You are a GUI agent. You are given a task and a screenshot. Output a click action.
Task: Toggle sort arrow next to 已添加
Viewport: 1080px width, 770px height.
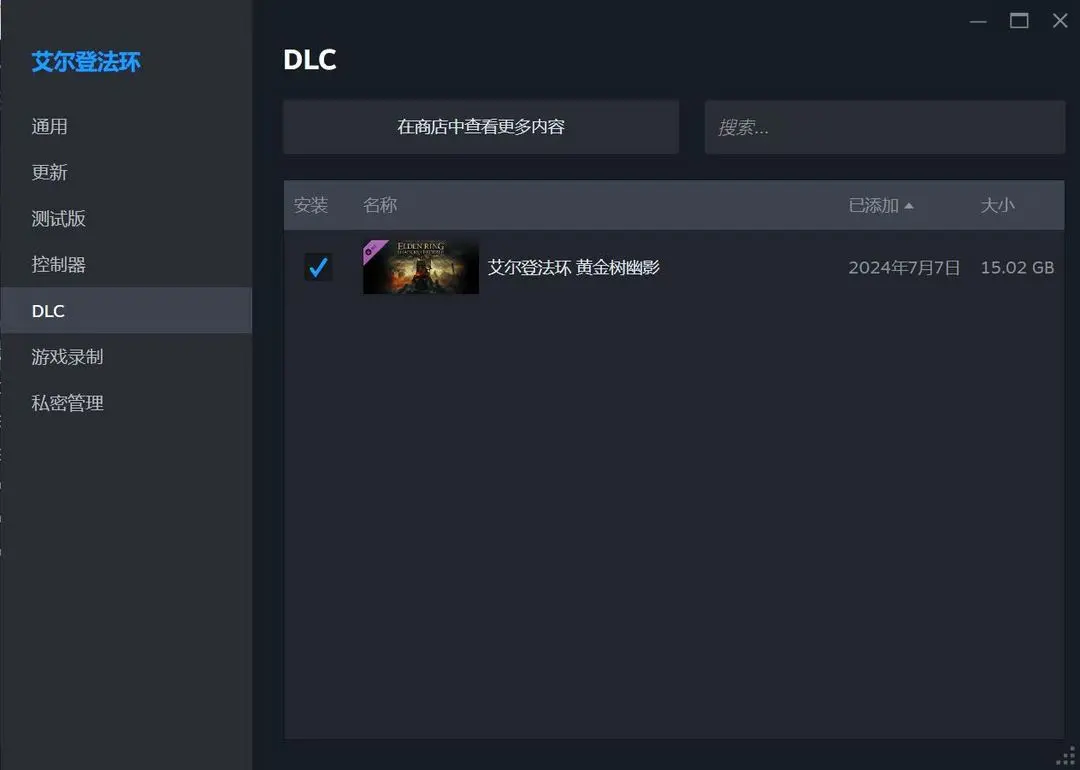(x=908, y=206)
